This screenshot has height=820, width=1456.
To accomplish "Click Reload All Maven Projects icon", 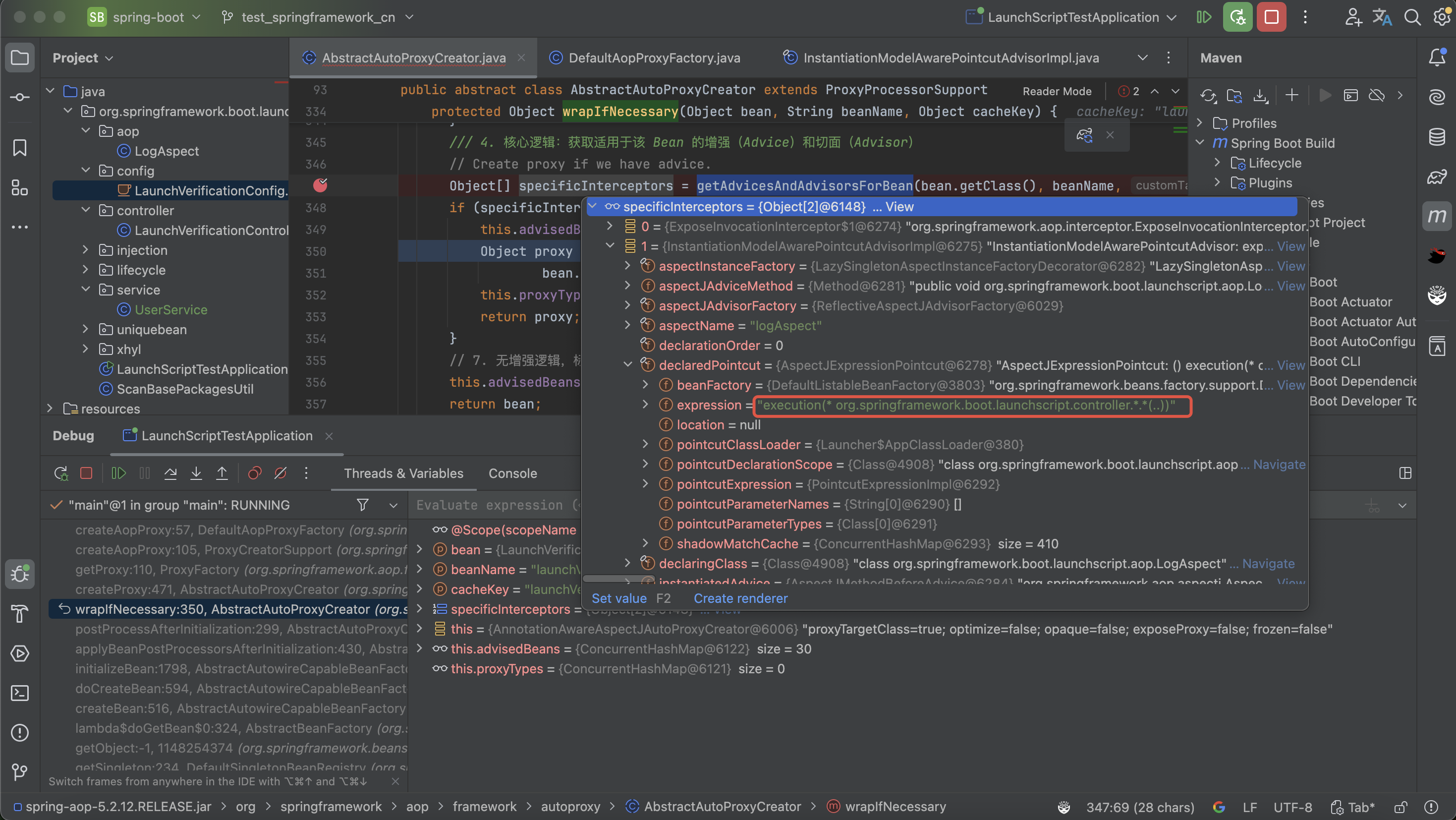I will point(1208,96).
